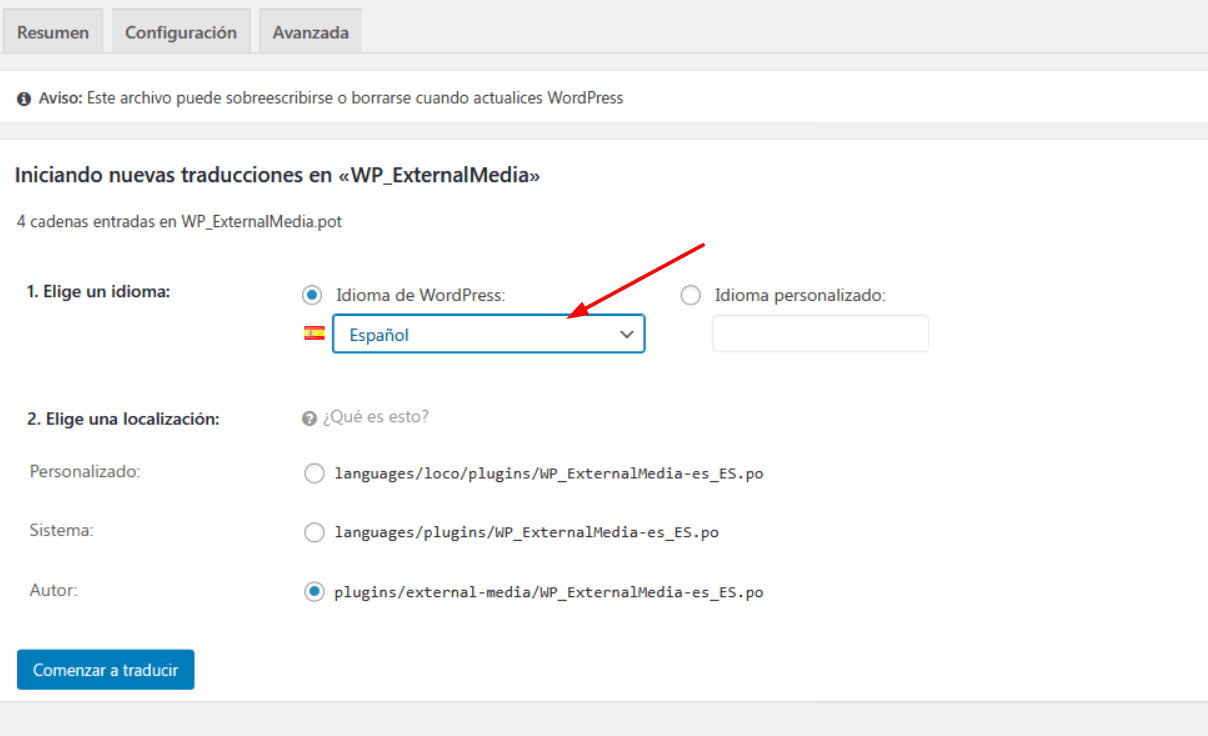Click the path plugins/external-media/WP_ExternalMedia-es_ES.po

(549, 592)
